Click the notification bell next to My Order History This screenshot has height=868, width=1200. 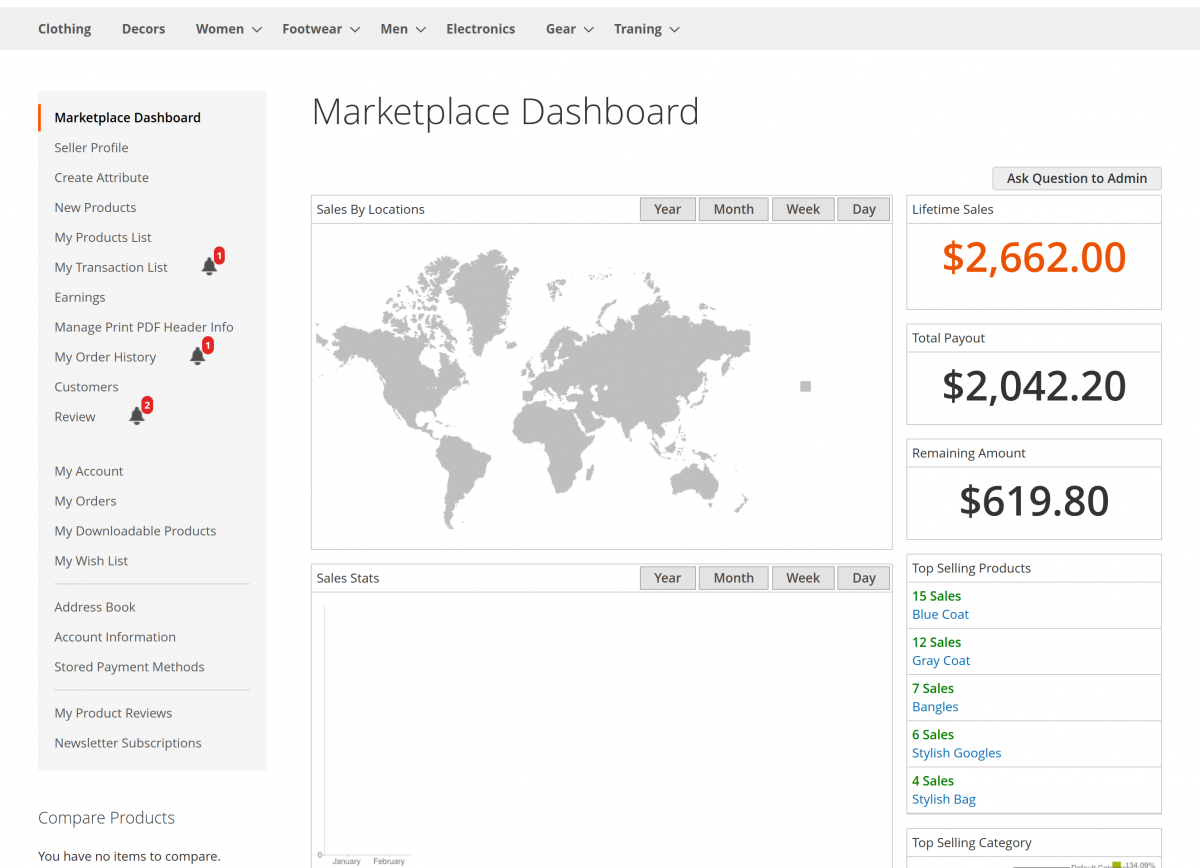(x=197, y=356)
